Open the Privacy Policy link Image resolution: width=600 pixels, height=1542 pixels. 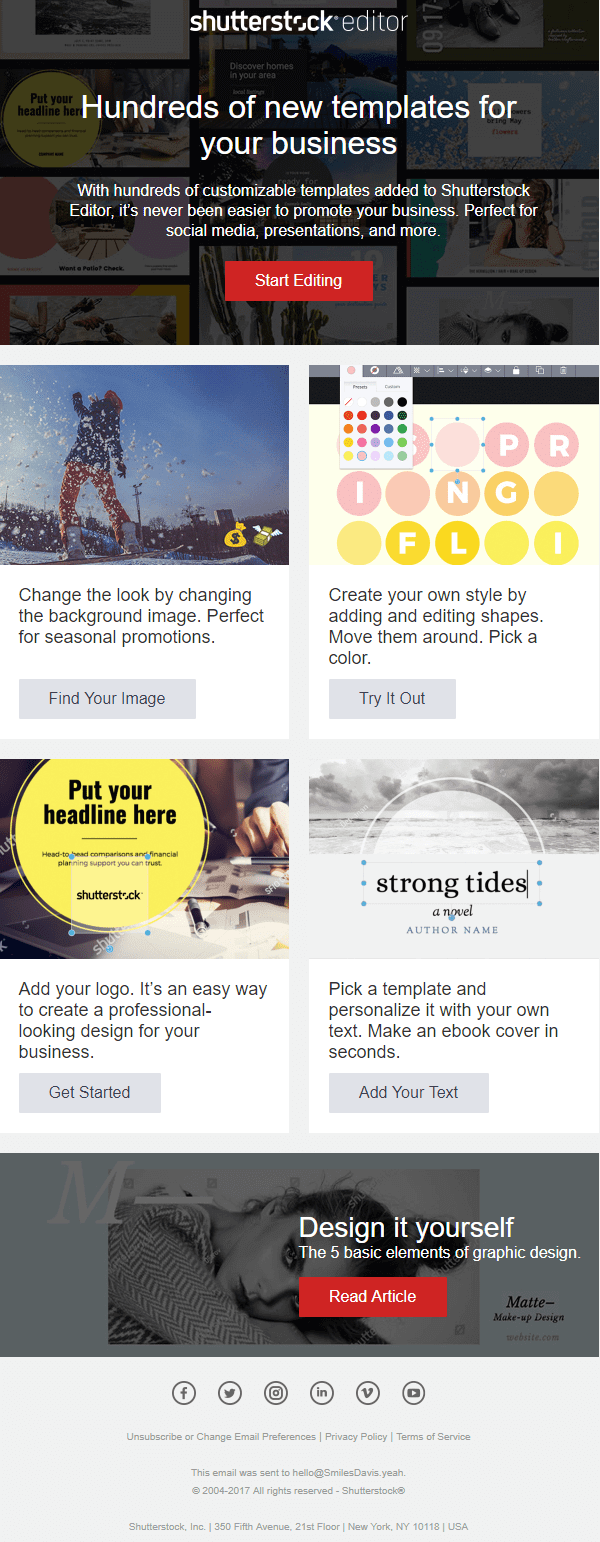[356, 1437]
